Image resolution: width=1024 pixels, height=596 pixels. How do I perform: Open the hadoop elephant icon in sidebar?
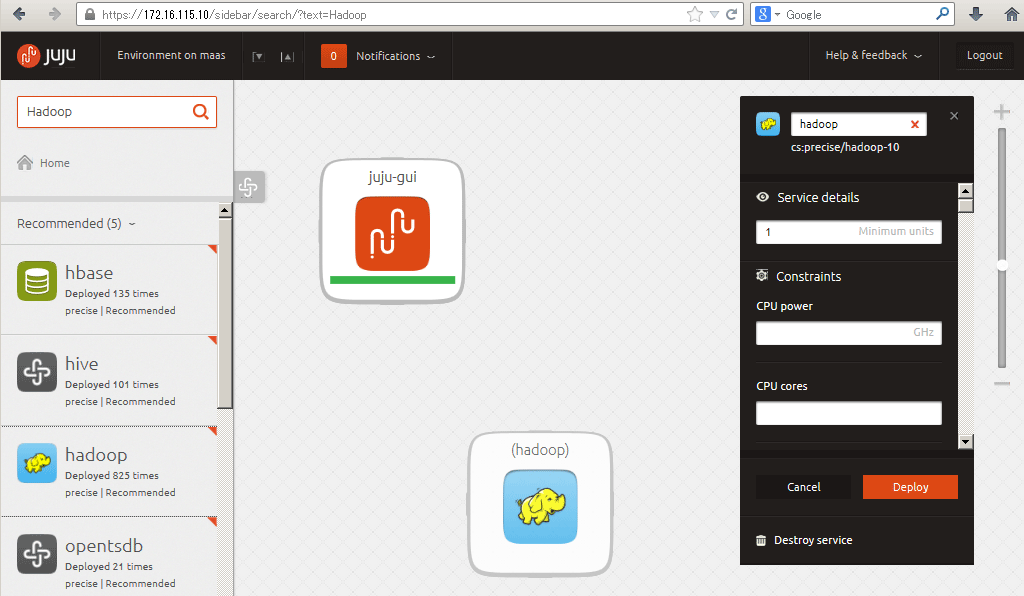pyautogui.click(x=37, y=463)
